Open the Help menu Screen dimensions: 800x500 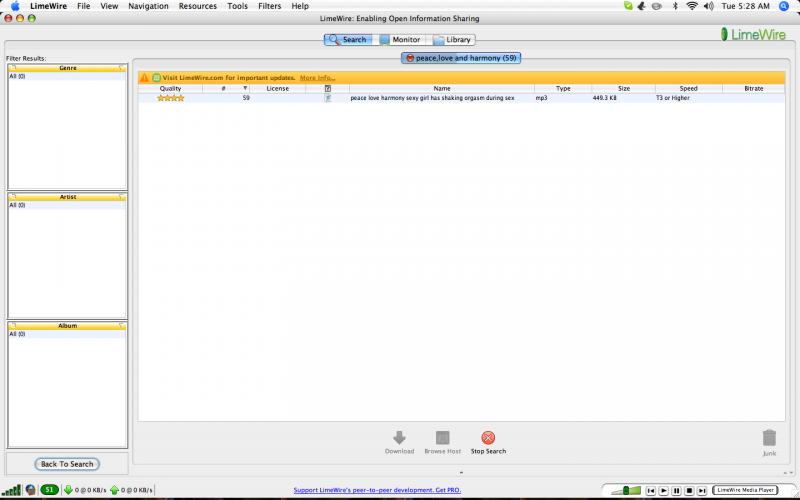(300, 6)
